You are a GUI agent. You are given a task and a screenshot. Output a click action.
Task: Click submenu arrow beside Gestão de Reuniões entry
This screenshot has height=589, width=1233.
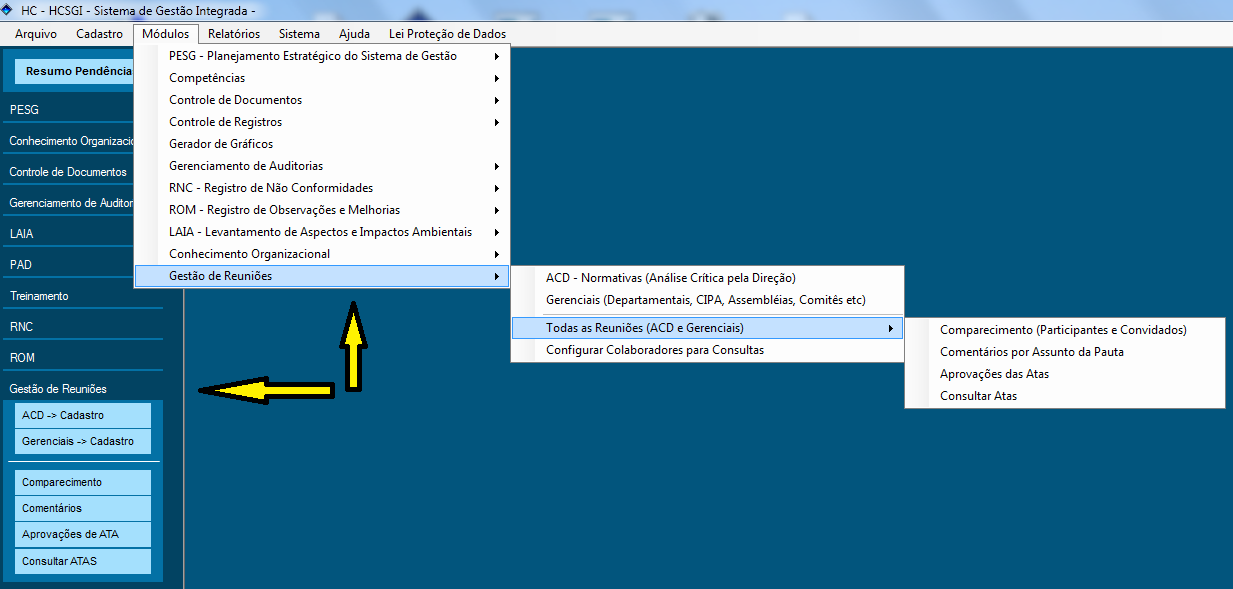coord(497,276)
